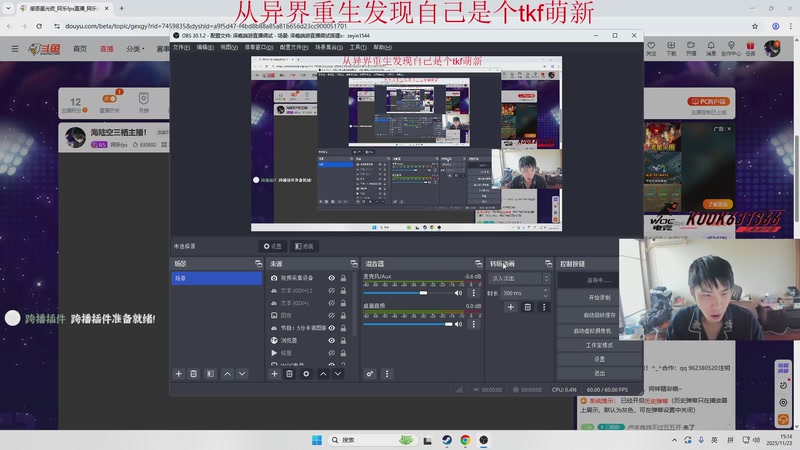The width and height of the screenshot is (800, 450).
Task: Open source 设置 button below preview
Action: 272,246
